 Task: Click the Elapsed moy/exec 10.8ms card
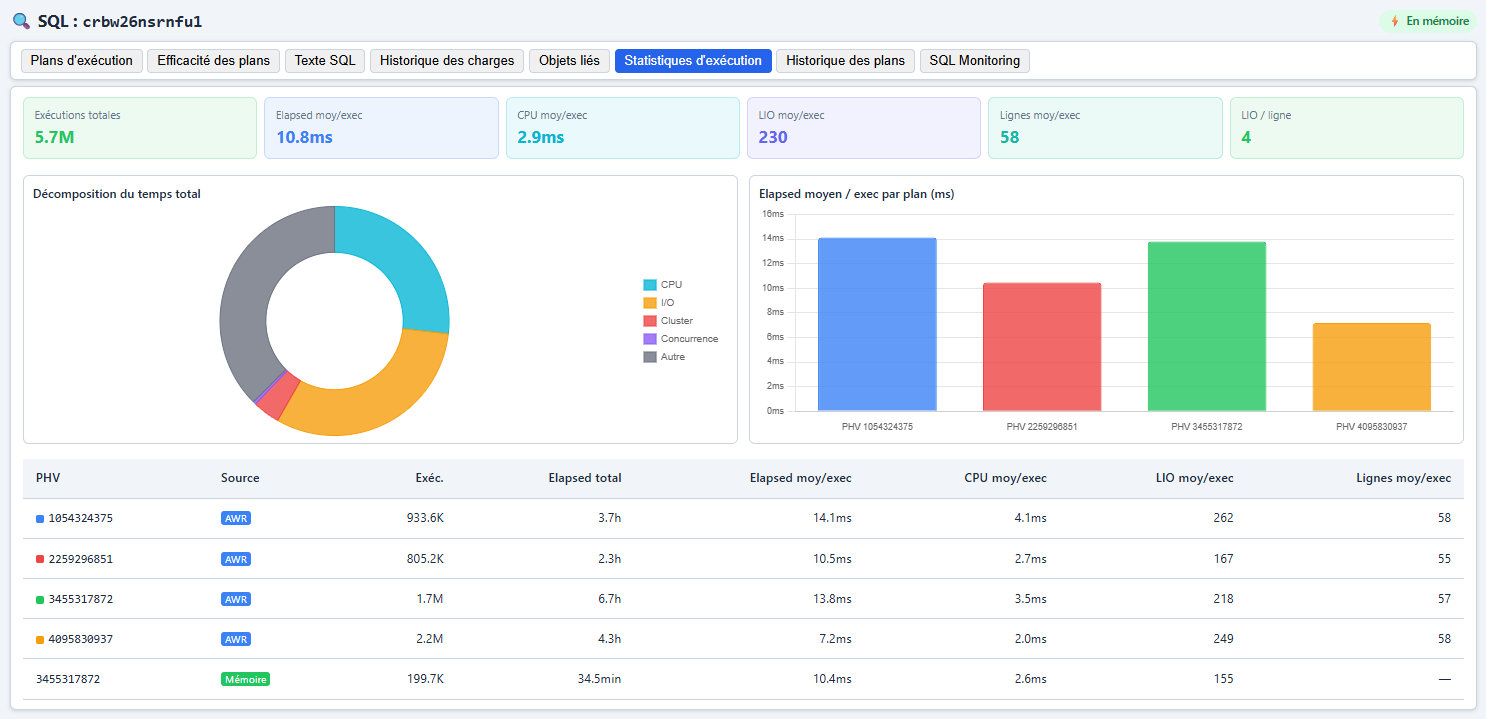coord(381,128)
